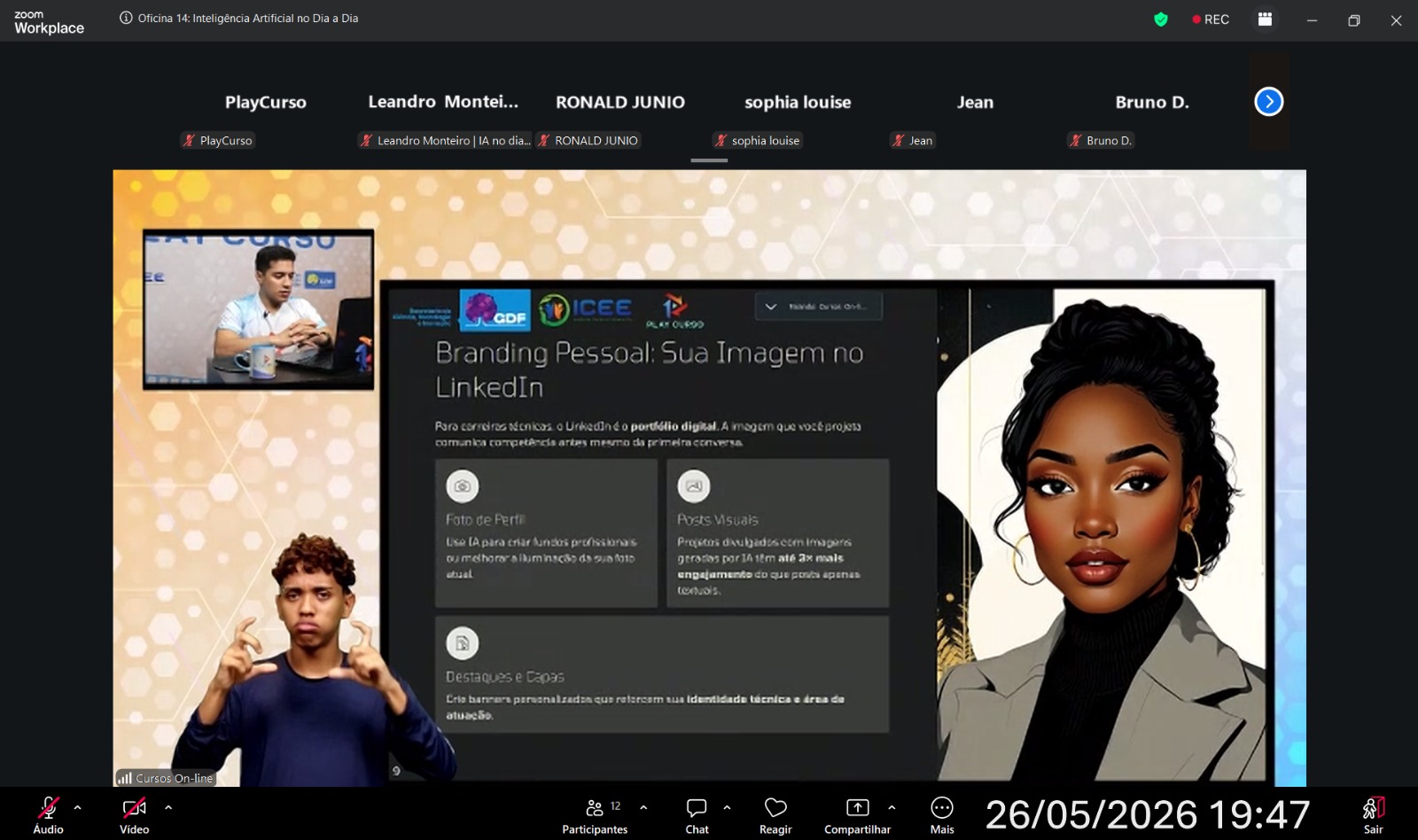Expand video options arrow next to Vídeo
This screenshot has width=1418, height=840.
coord(168,808)
